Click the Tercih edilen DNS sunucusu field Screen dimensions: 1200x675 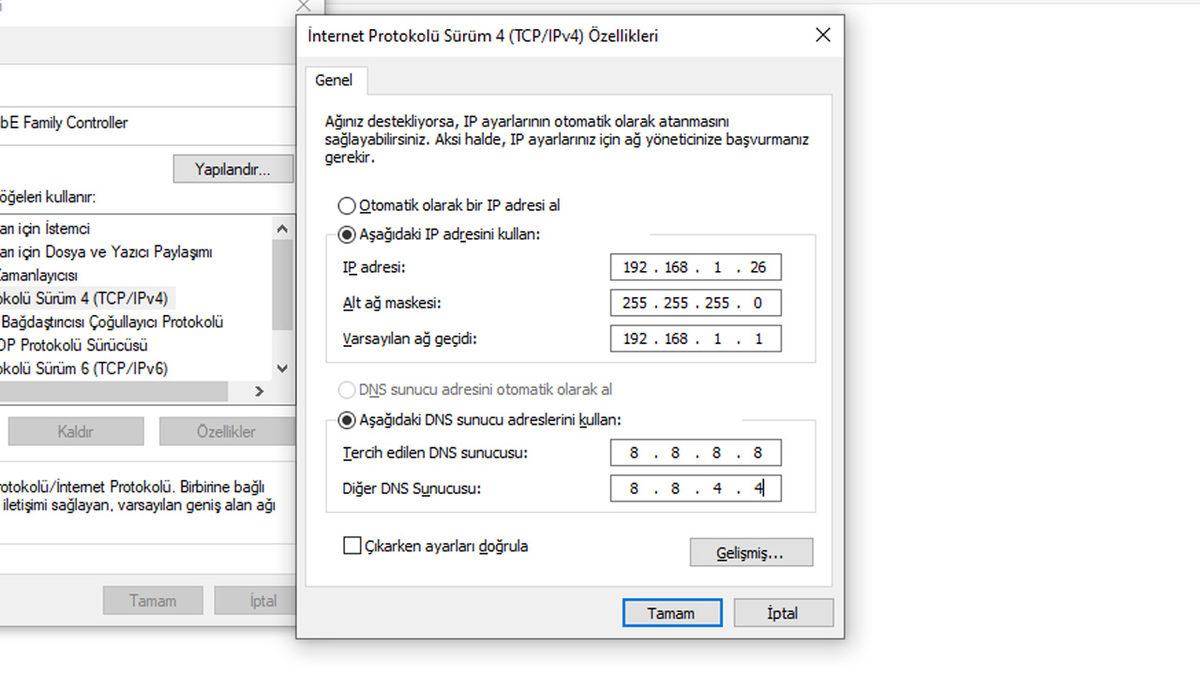click(696, 452)
